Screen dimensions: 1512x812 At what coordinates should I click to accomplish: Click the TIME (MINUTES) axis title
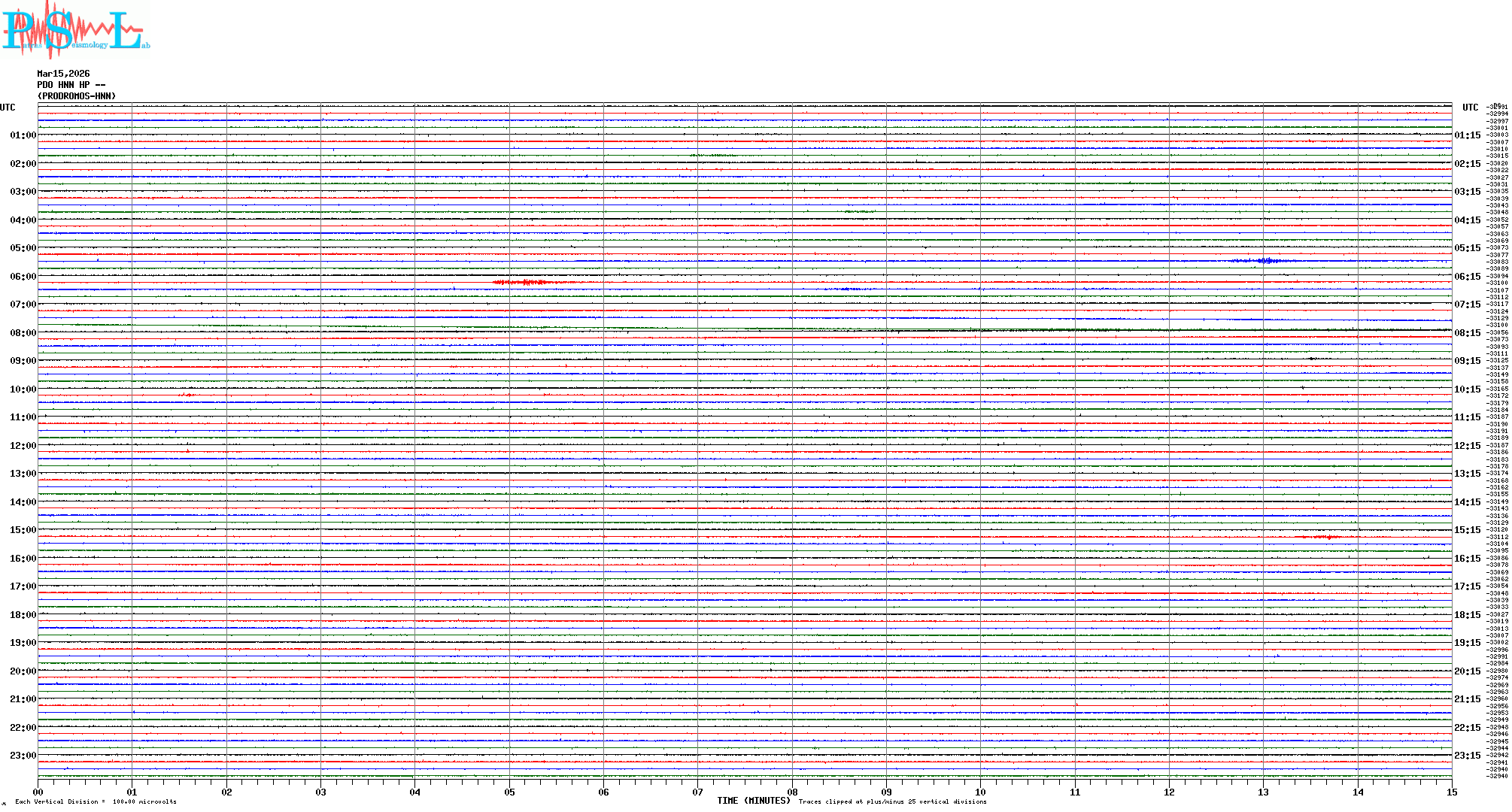(x=753, y=801)
